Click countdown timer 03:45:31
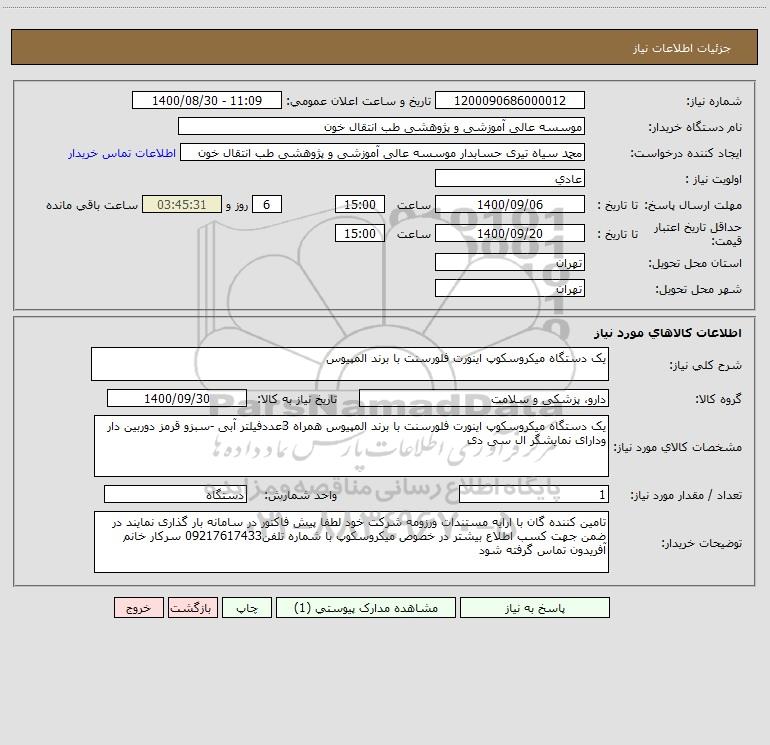This screenshot has height=745, width=770. point(182,204)
